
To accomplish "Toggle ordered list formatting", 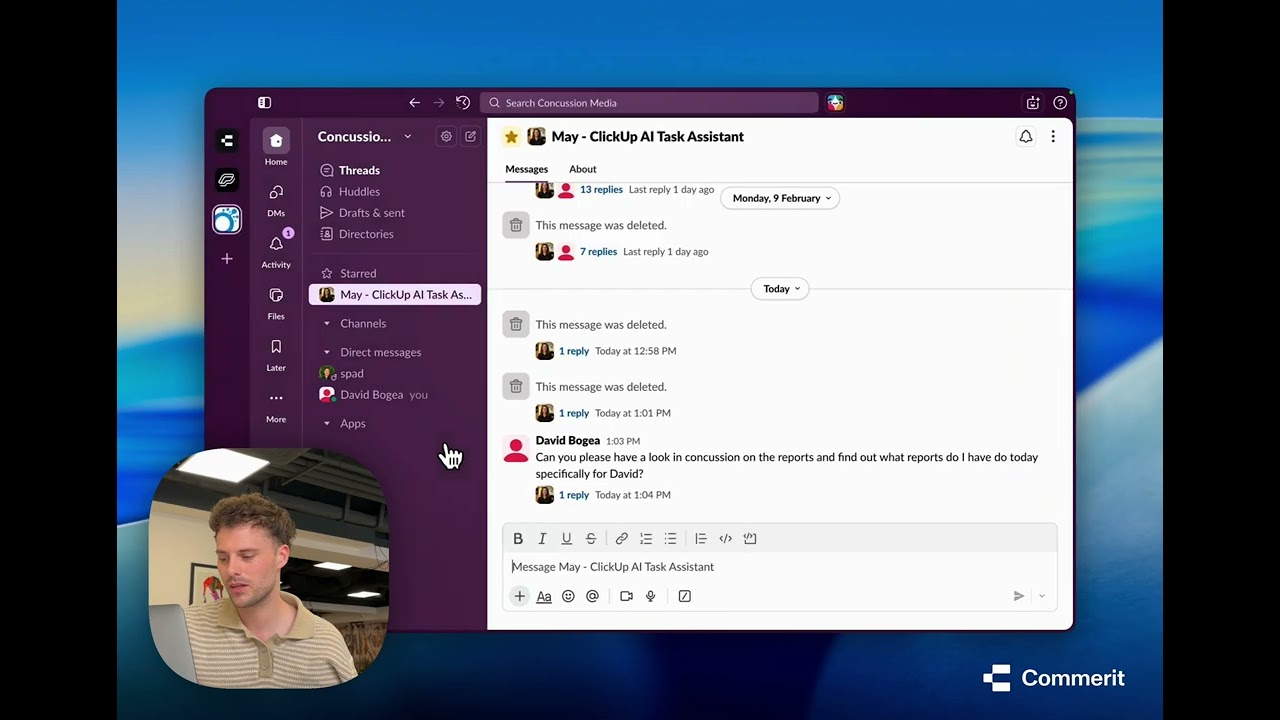I will click(x=646, y=538).
